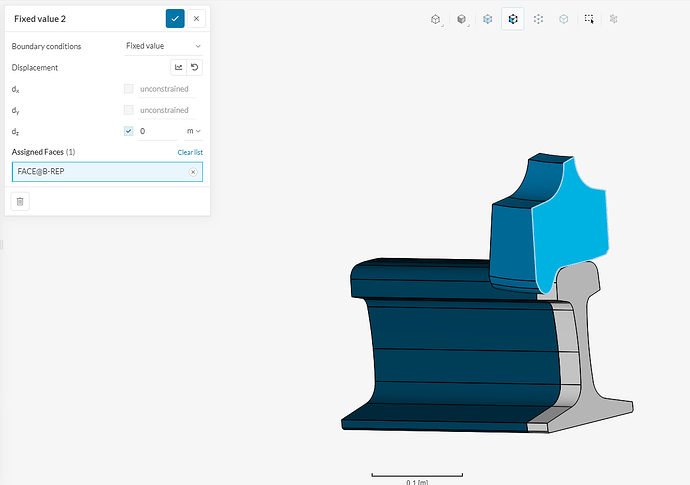Reset displacement values with the undo arrow icon
This screenshot has width=690, height=485.
pos(195,68)
